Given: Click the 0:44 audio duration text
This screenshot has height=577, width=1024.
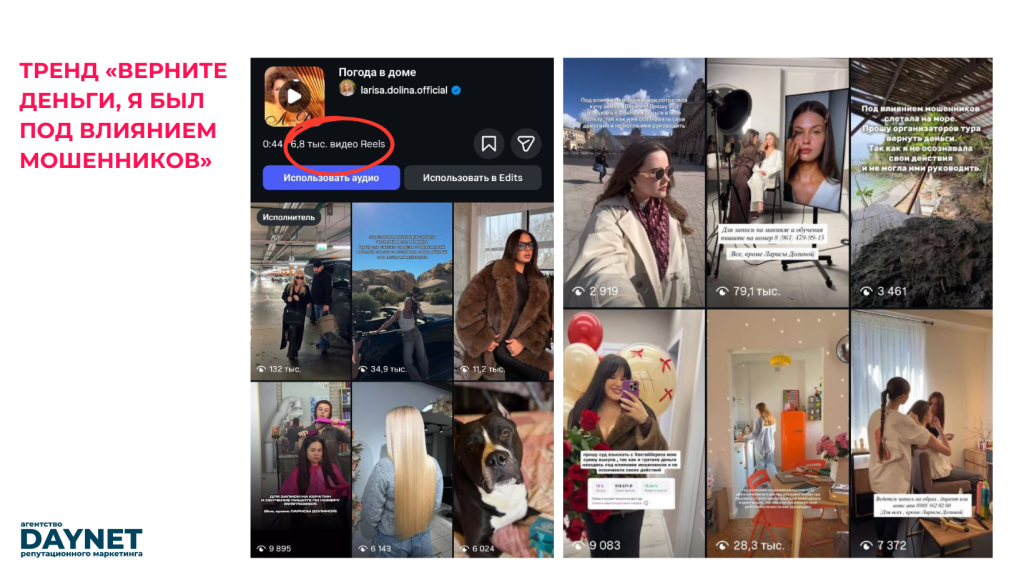Looking at the screenshot, I should coord(272,144).
